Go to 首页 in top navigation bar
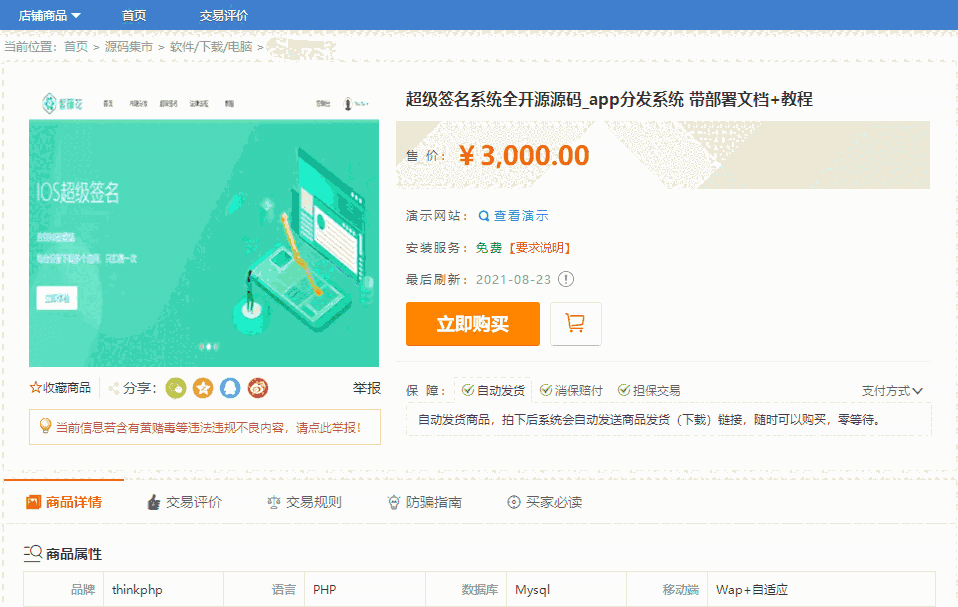The image size is (958, 607). [x=134, y=15]
